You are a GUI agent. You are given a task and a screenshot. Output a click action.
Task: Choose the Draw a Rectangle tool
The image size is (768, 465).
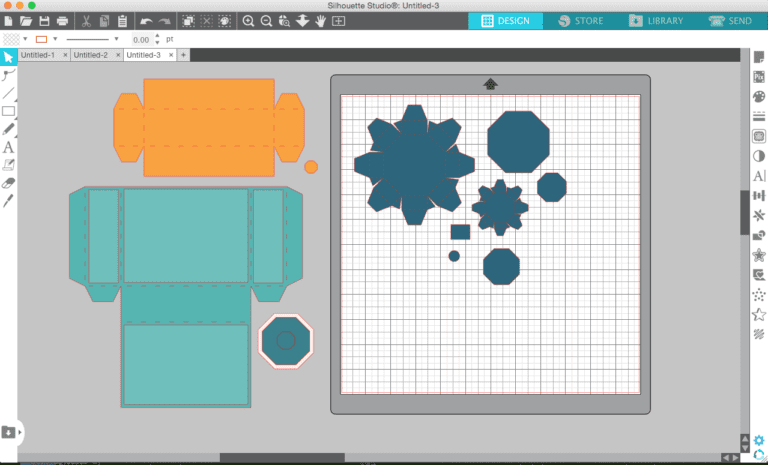click(x=9, y=111)
